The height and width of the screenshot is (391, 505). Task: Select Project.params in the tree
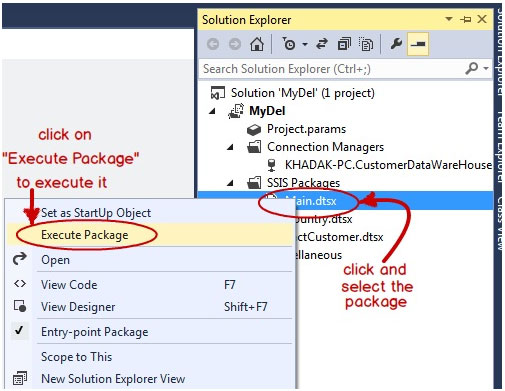click(306, 129)
